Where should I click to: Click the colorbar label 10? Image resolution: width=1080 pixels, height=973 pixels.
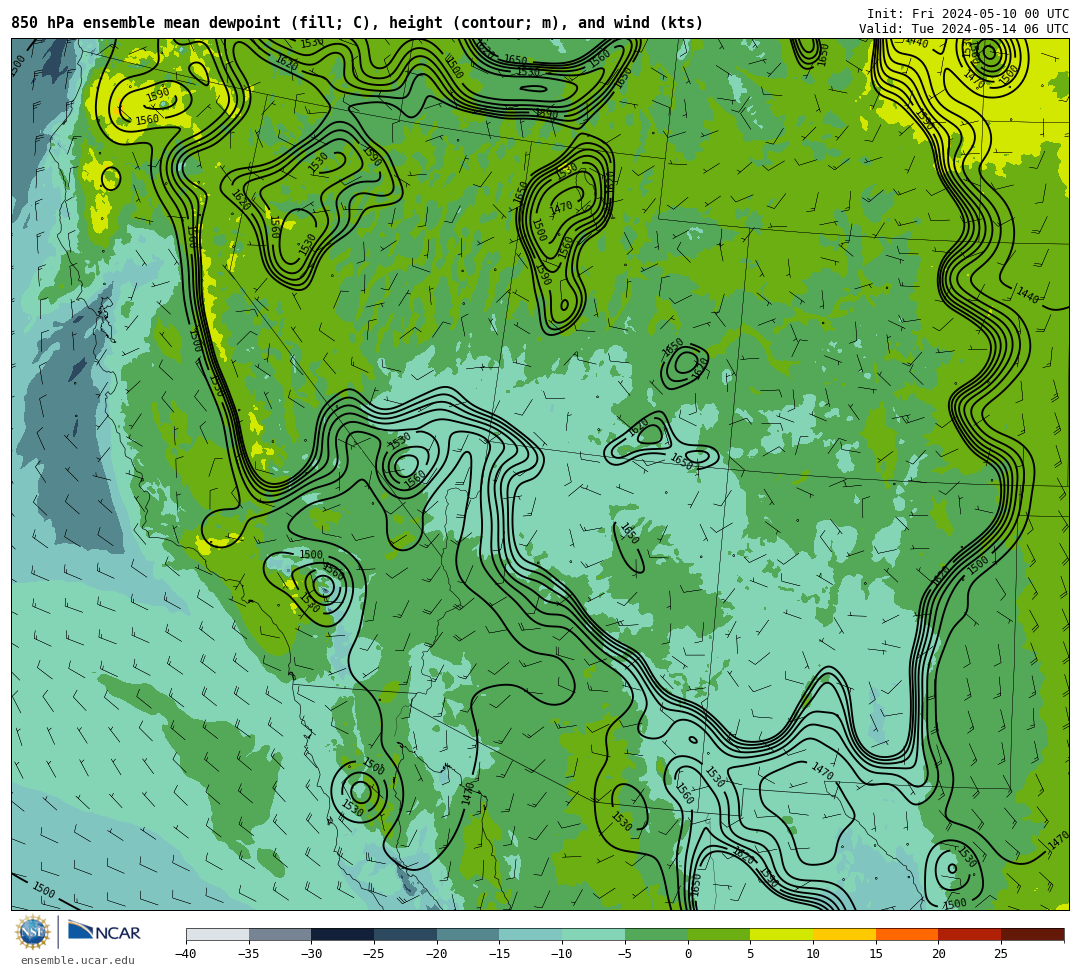813,954
